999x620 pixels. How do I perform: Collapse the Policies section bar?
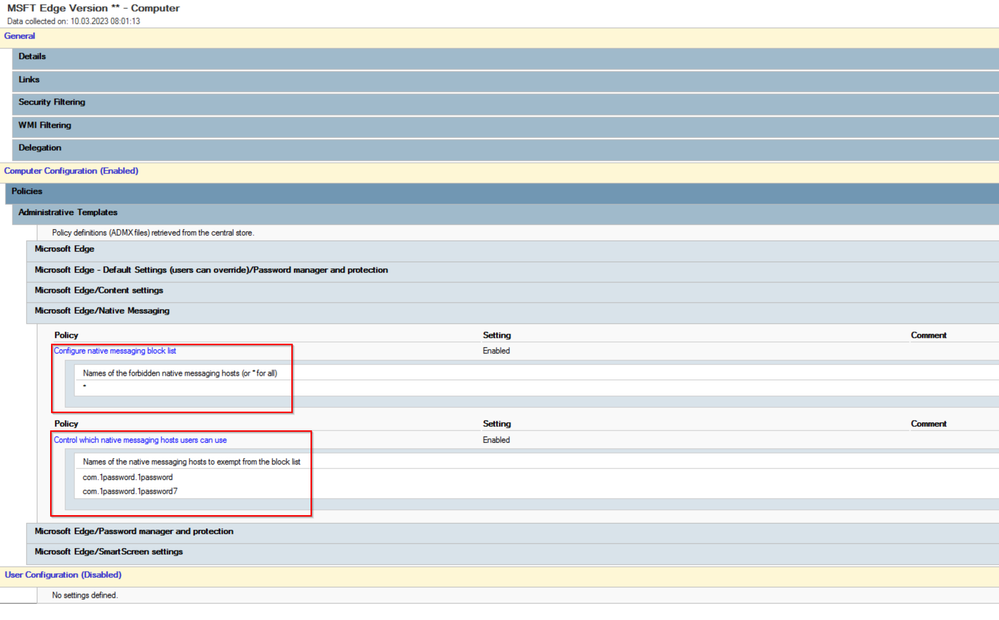click(27, 192)
